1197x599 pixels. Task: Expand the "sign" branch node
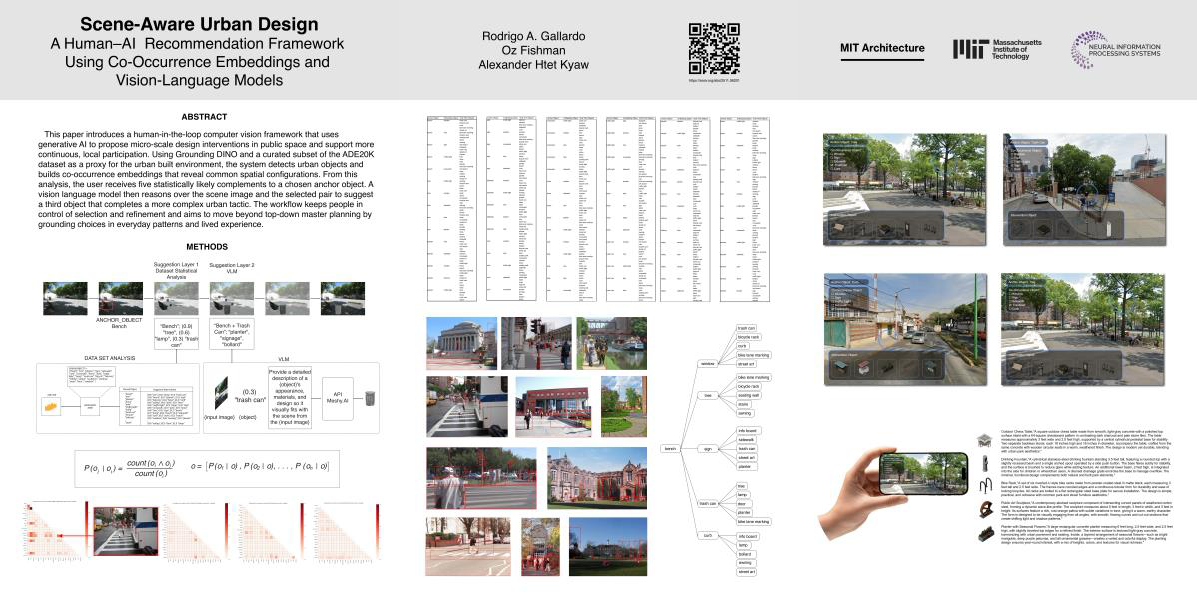[708, 448]
